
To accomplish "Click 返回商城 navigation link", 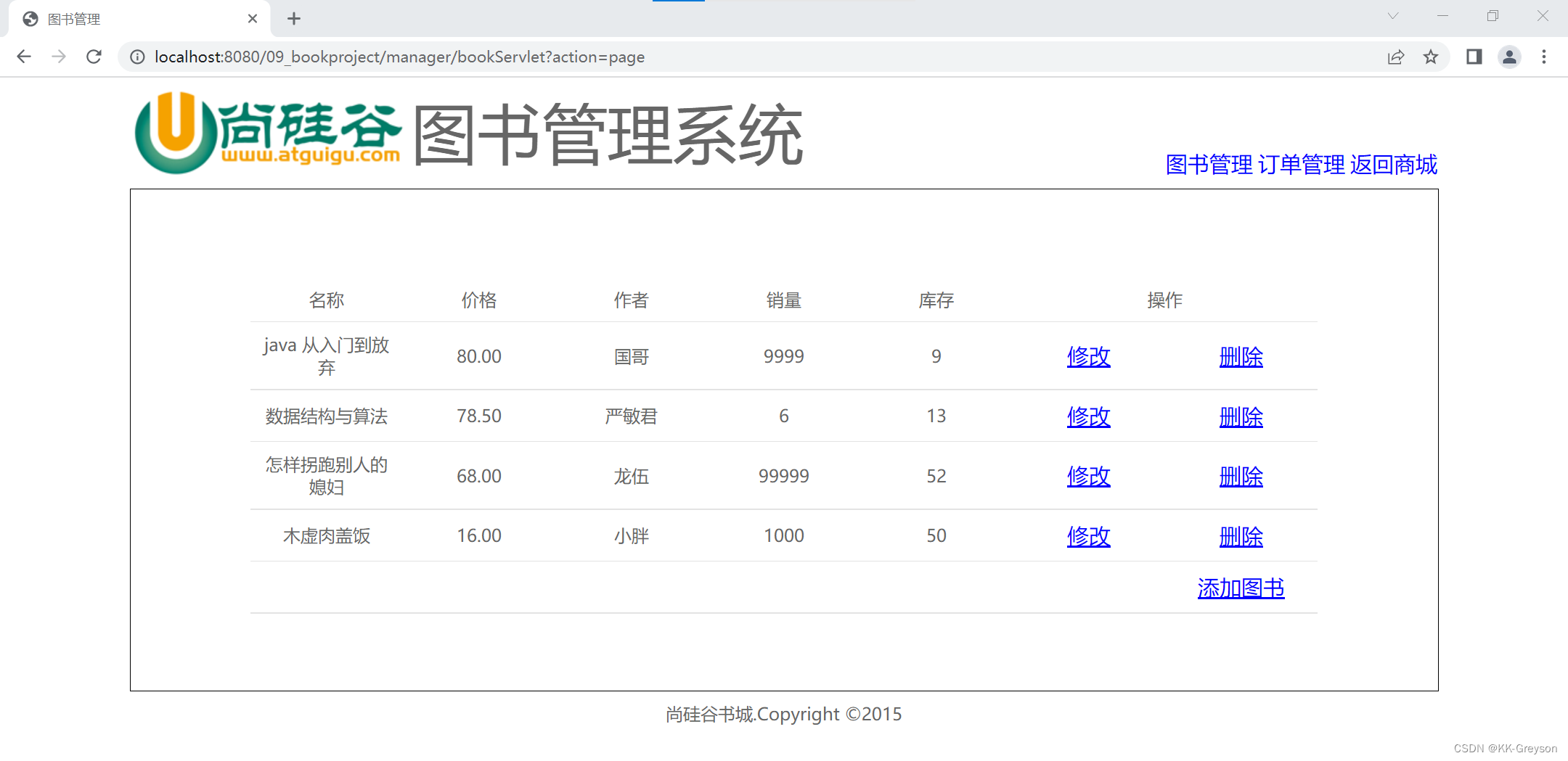I will [1394, 165].
